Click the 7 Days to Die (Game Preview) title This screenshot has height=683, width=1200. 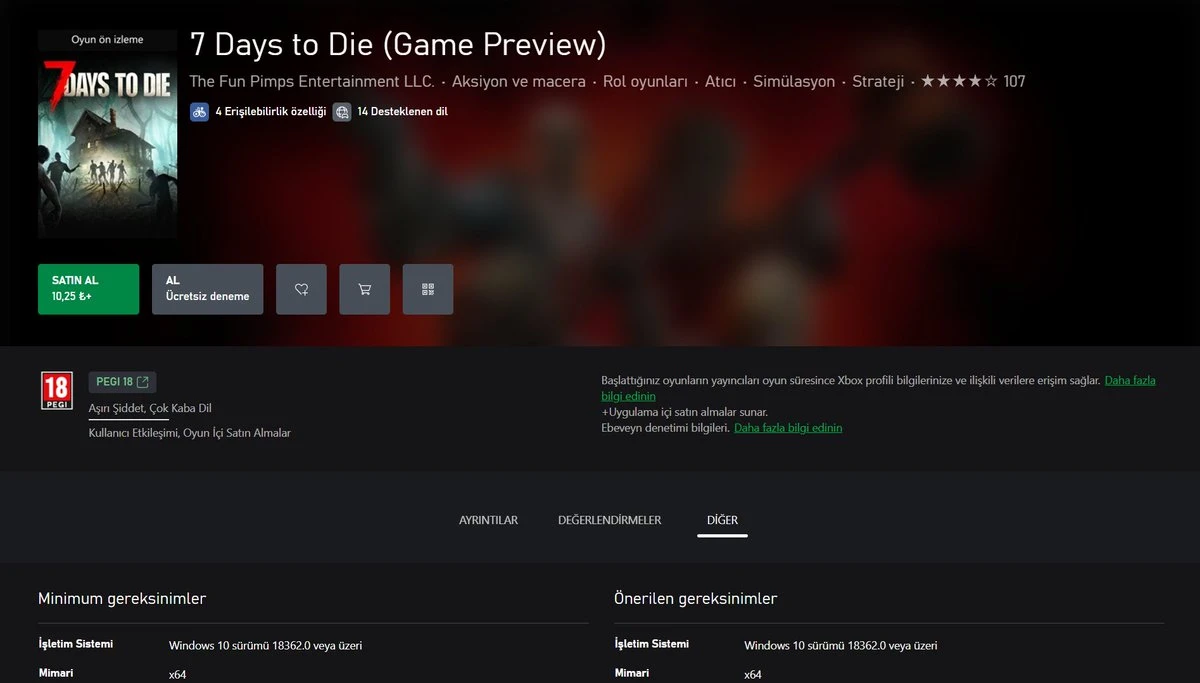pos(398,44)
